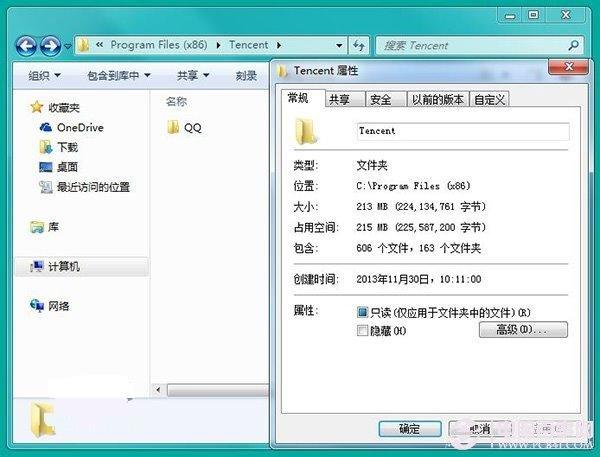Refresh the folder with the refresh icon
This screenshot has width=600, height=457.
click(359, 46)
